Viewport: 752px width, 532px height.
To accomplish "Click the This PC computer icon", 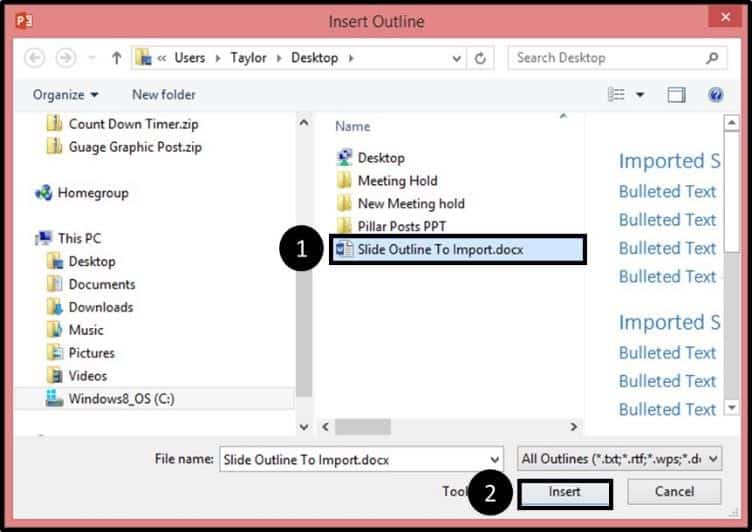I will coord(45,238).
